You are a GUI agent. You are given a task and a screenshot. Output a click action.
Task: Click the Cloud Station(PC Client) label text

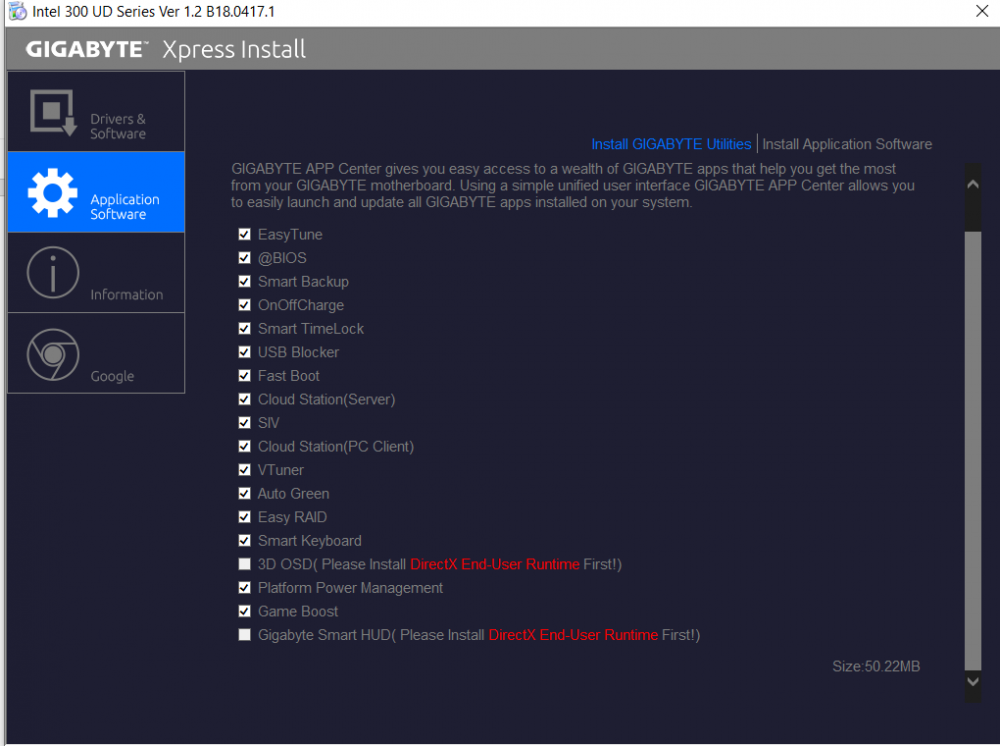click(x=336, y=447)
